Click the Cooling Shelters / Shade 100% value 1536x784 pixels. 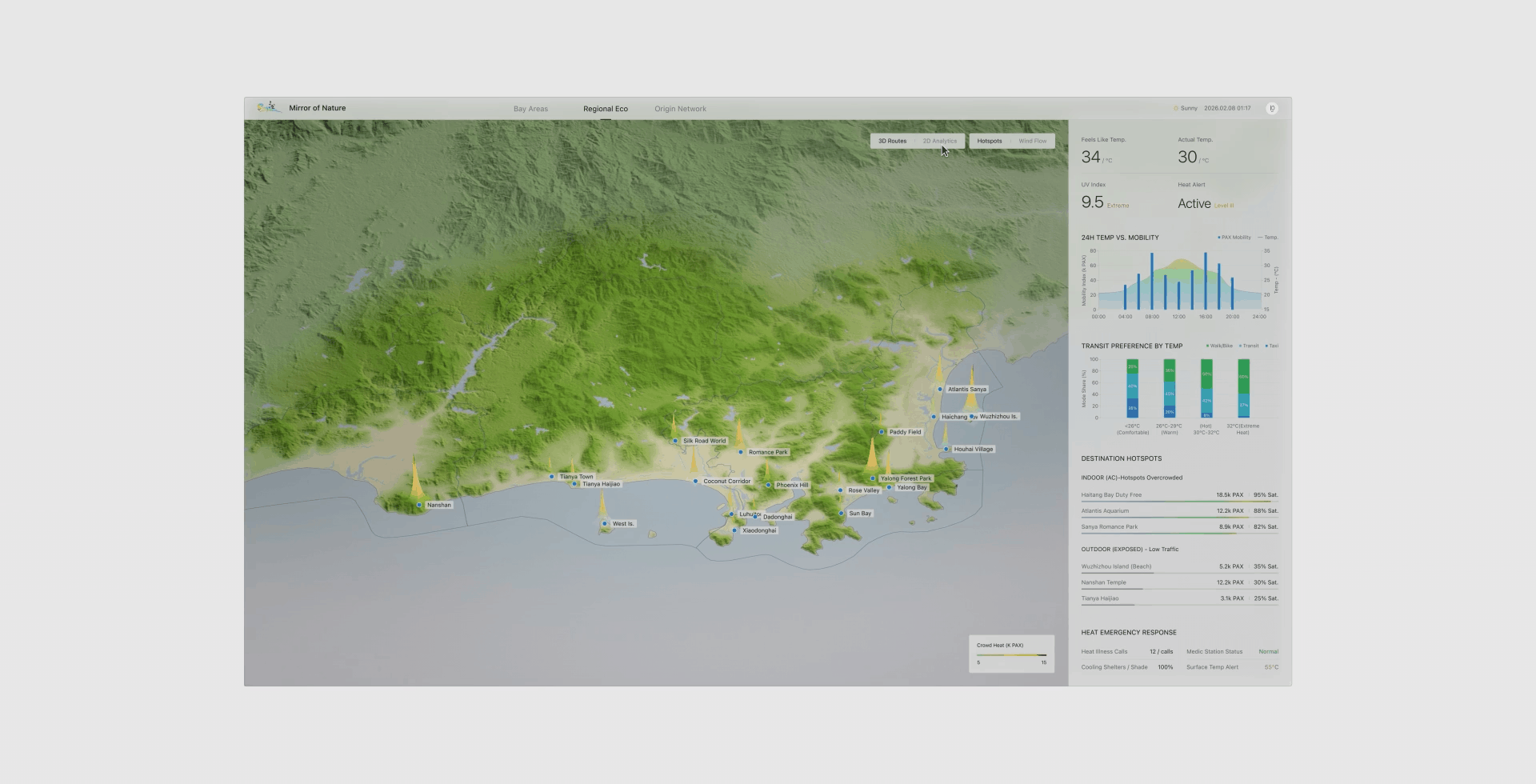[x=1166, y=667]
